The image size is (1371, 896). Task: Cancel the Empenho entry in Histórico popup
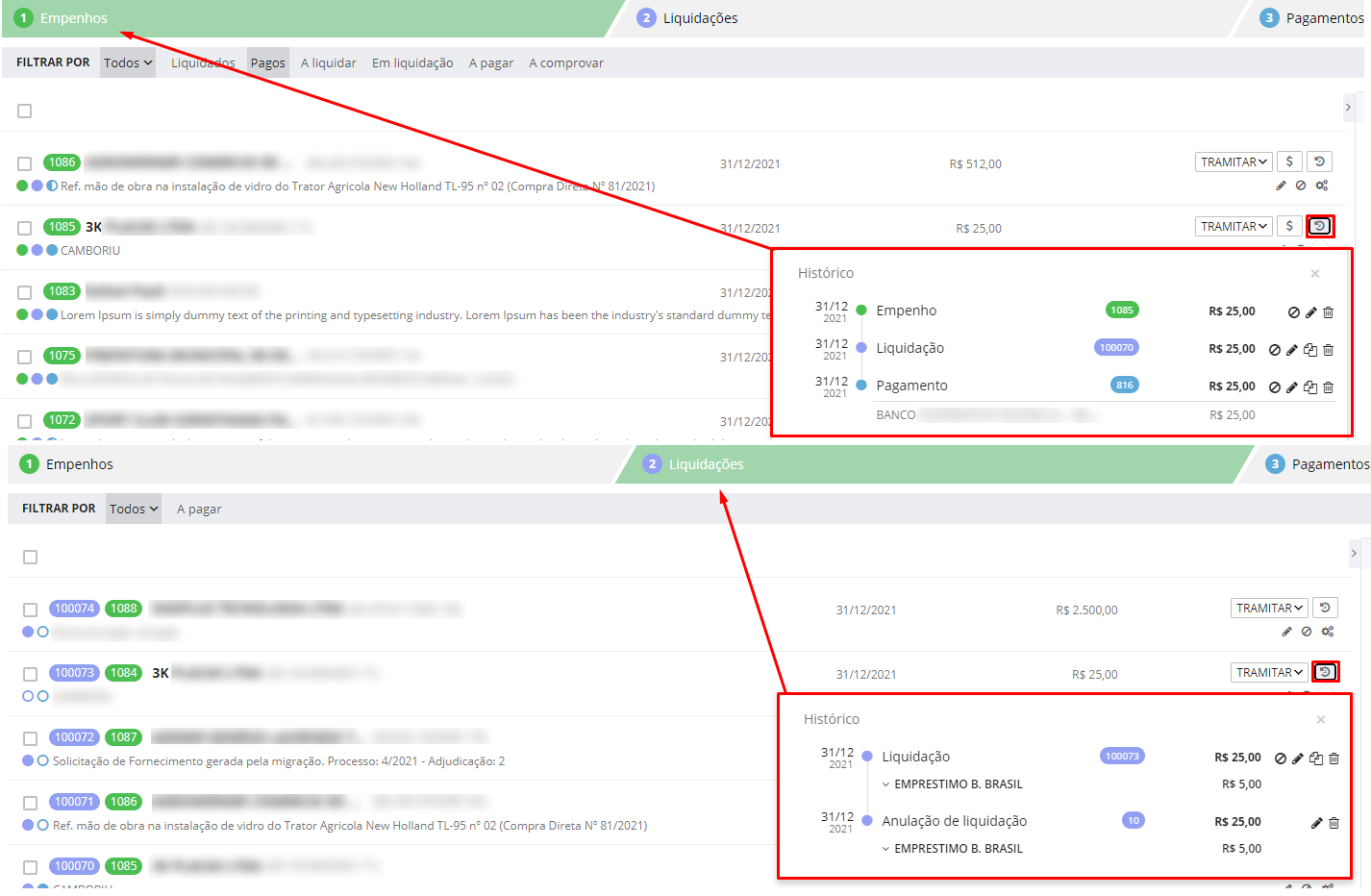click(x=1294, y=312)
